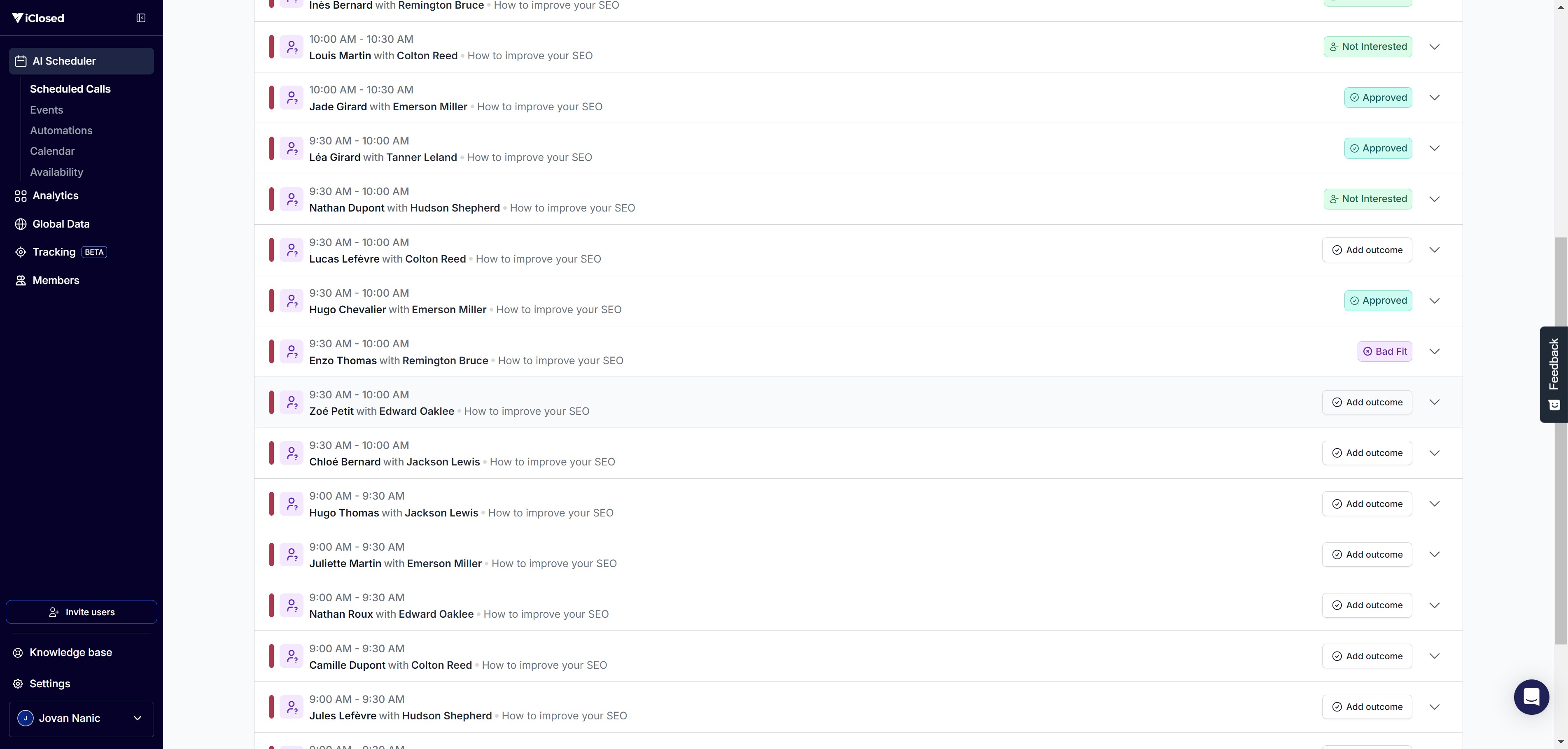
Task: Open the Events submenu item
Action: tap(46, 110)
